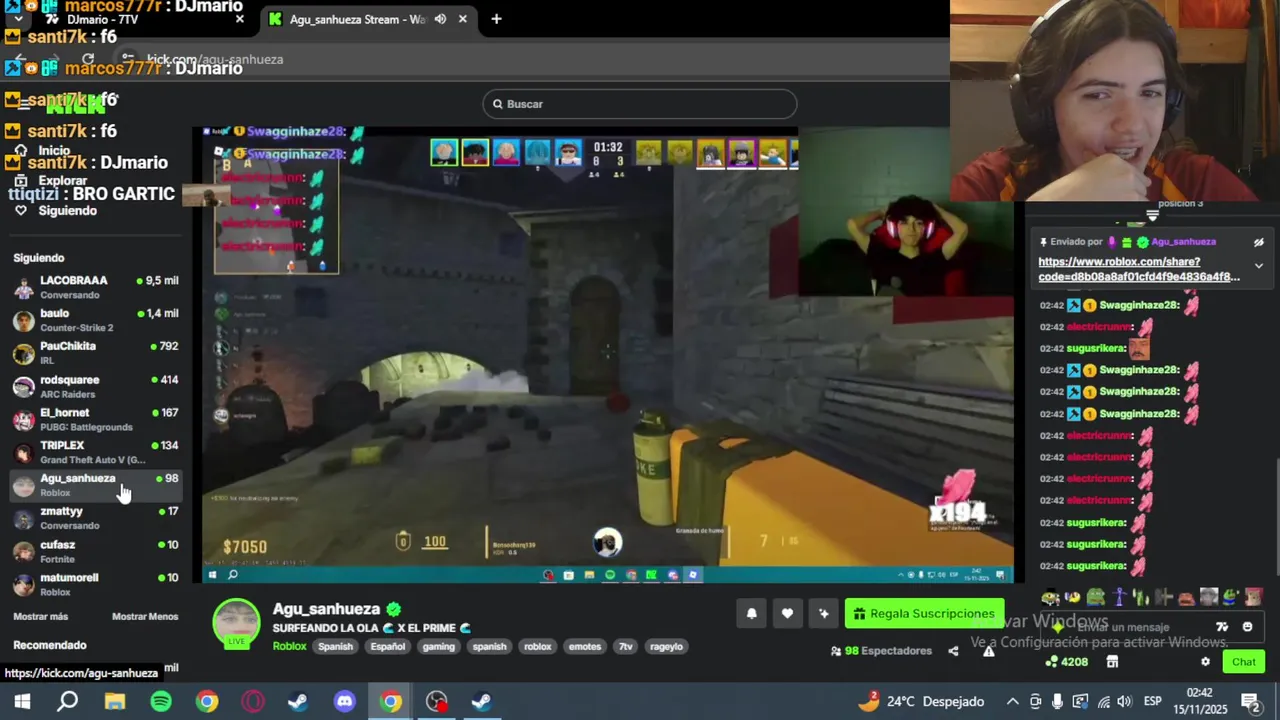Open rodsquaree channel in sidebar
Screen dimensions: 1280x720
[96, 386]
